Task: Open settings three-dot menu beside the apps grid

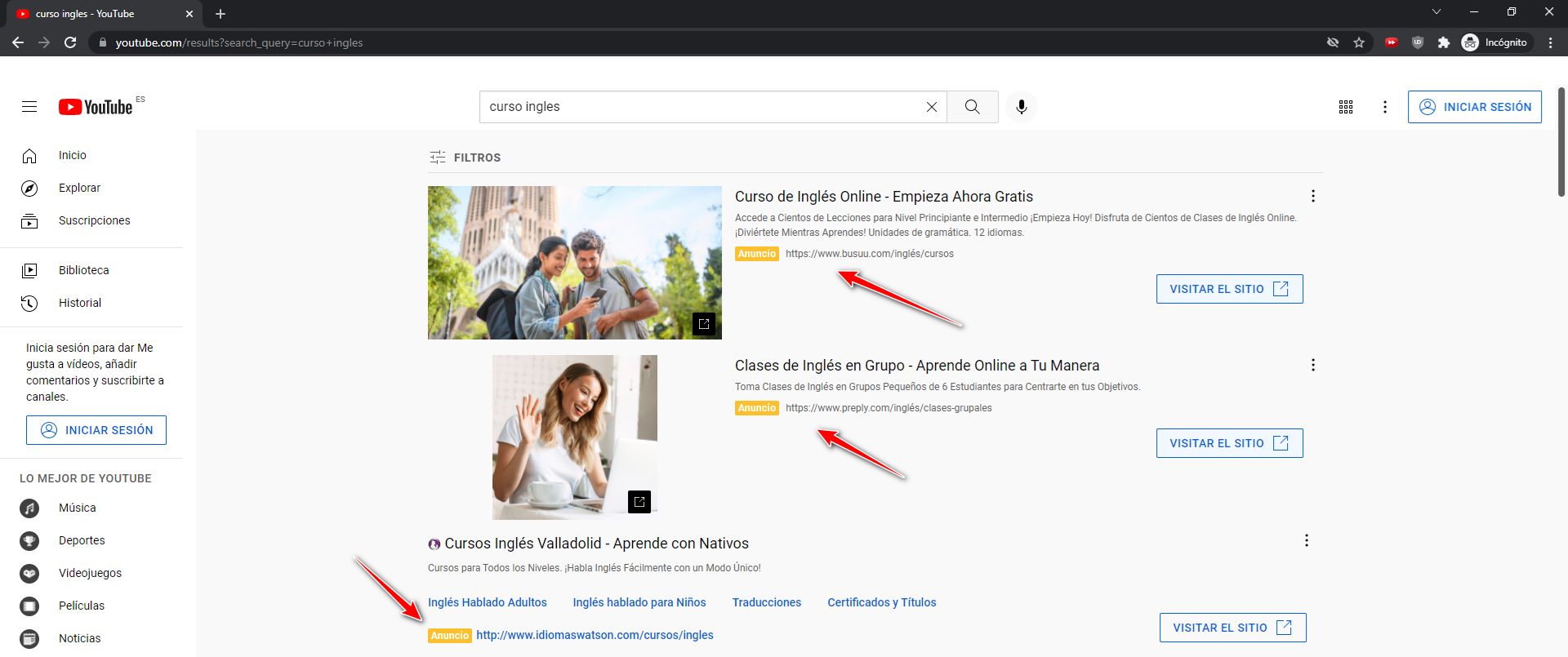Action: tap(1385, 107)
